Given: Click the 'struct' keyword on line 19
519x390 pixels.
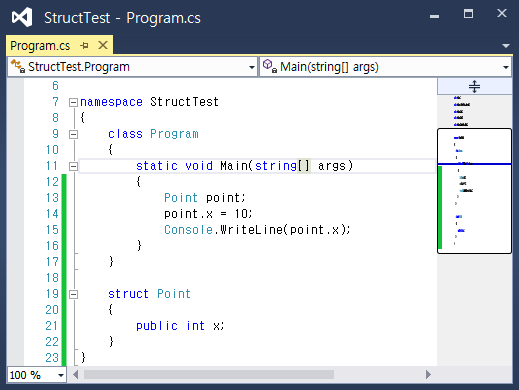Looking at the screenshot, I should 128,294.
